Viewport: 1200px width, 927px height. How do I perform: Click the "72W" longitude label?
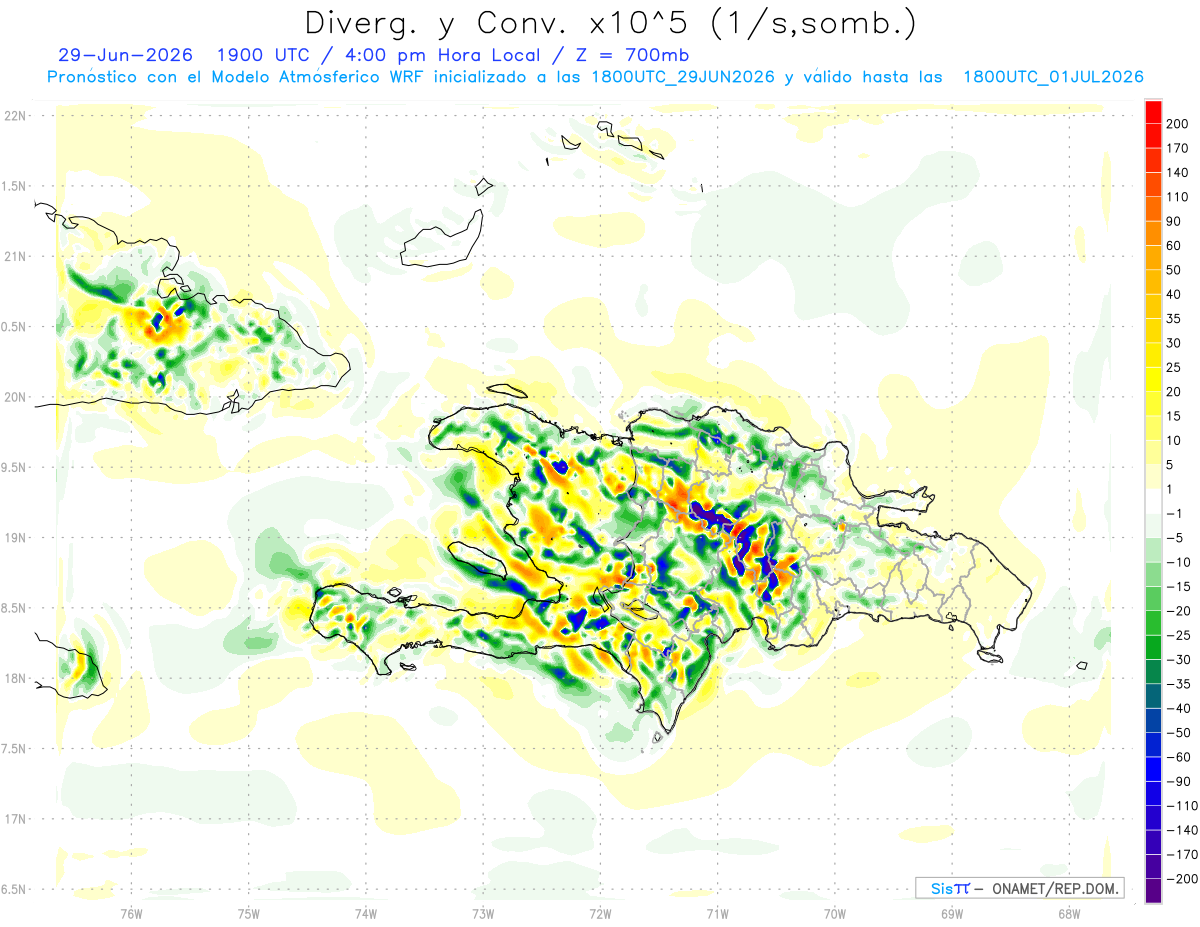click(600, 913)
